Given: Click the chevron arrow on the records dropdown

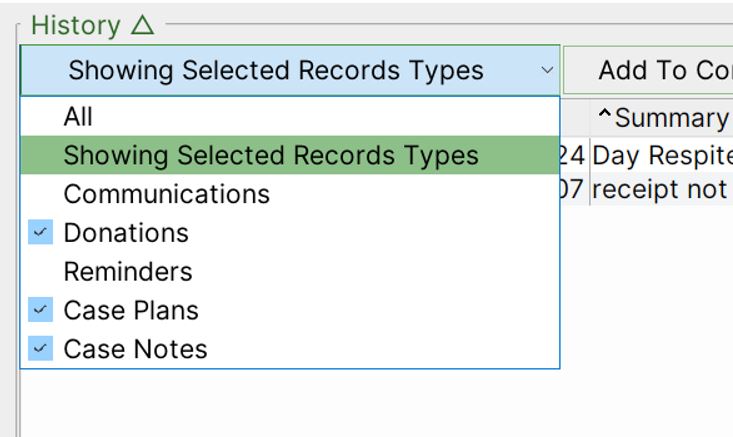Looking at the screenshot, I should click(547, 71).
